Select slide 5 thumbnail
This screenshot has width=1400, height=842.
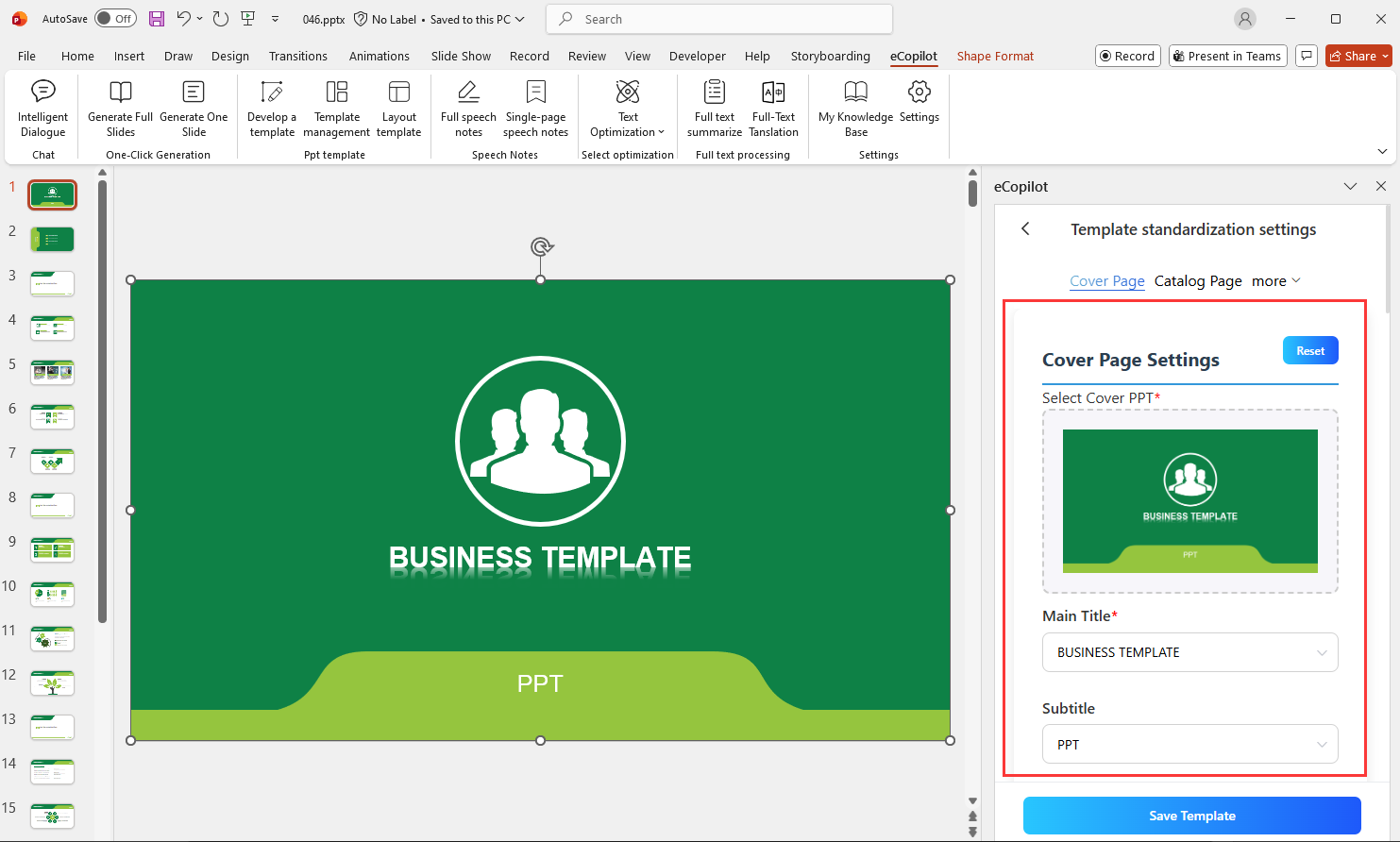click(x=52, y=372)
